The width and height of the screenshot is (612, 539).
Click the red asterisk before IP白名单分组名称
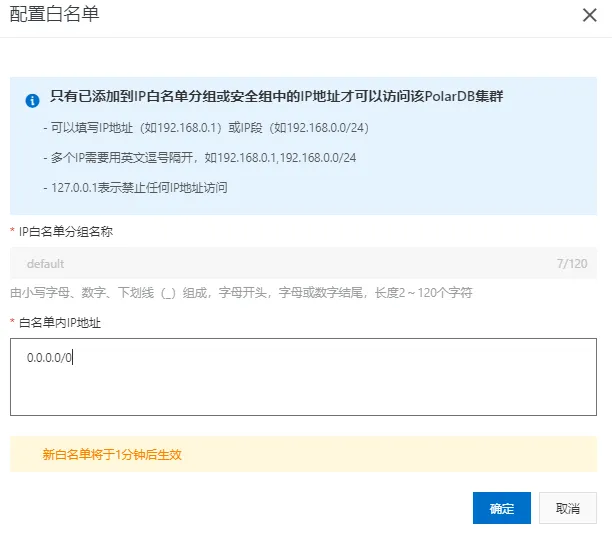tap(13, 232)
